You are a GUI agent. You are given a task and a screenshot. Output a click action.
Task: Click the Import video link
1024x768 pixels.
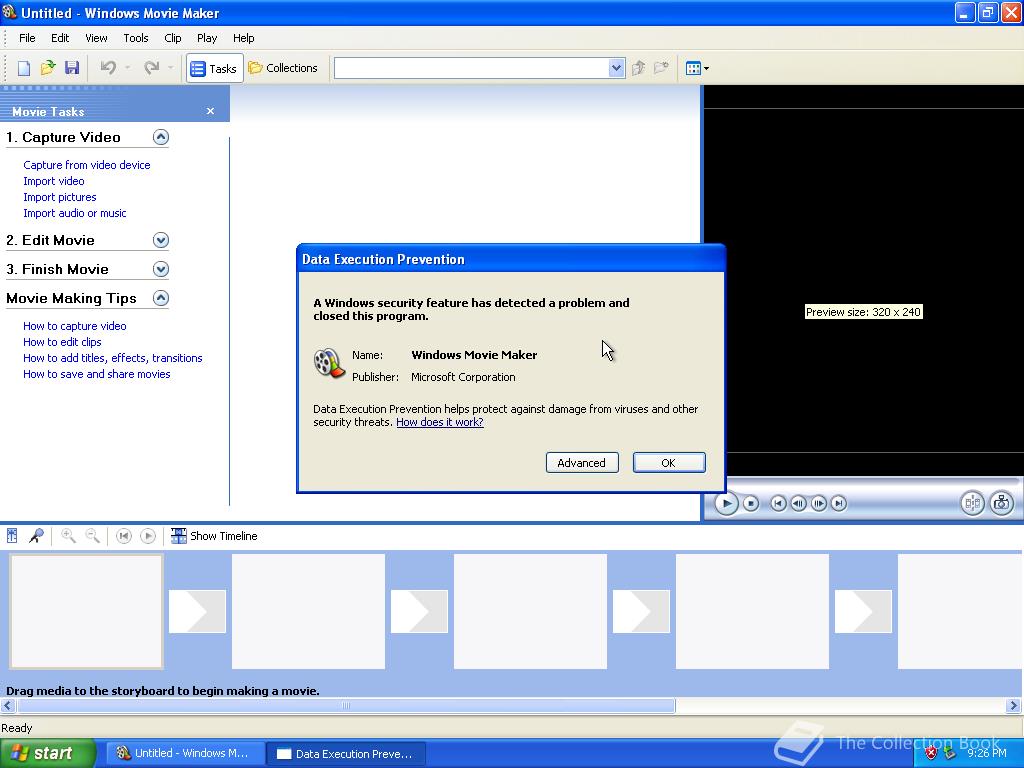54,181
